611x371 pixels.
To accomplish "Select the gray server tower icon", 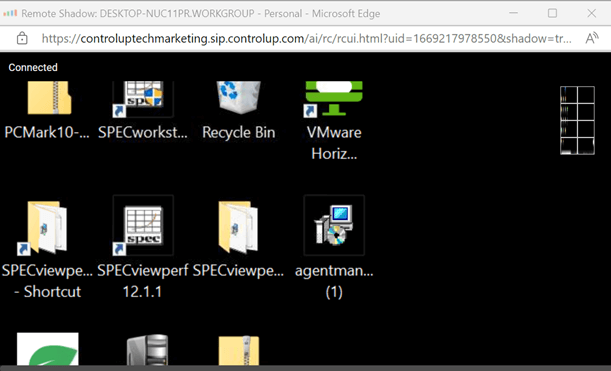I will [147, 350].
